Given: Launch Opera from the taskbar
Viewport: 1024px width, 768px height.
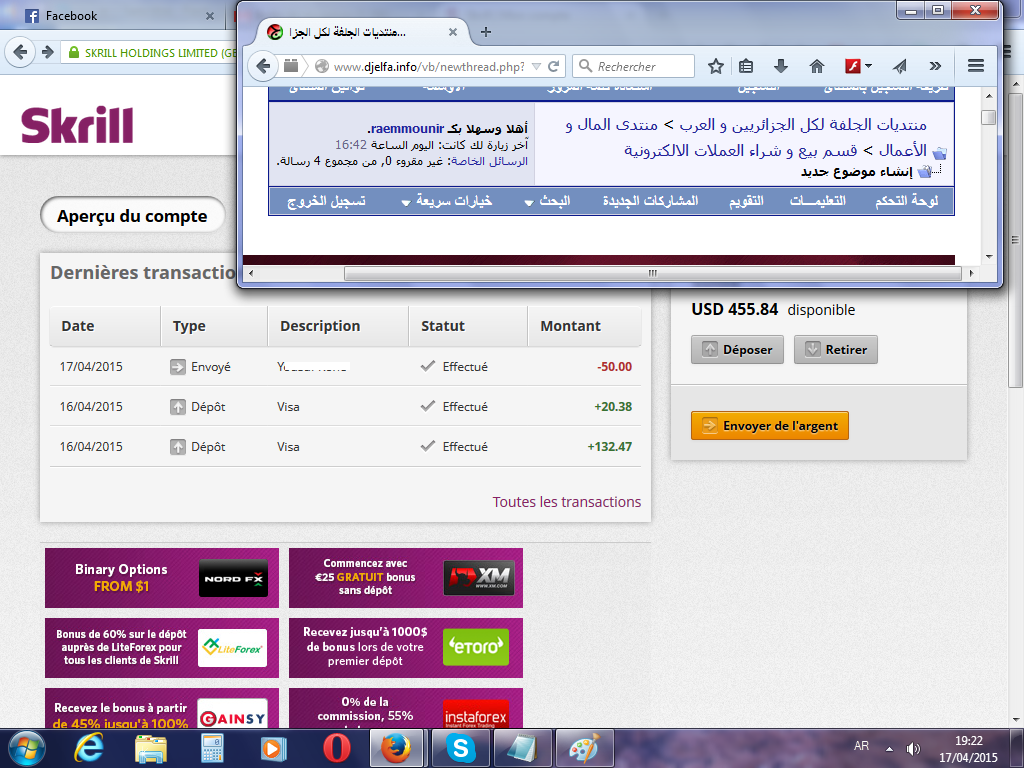Looking at the screenshot, I should [336, 748].
